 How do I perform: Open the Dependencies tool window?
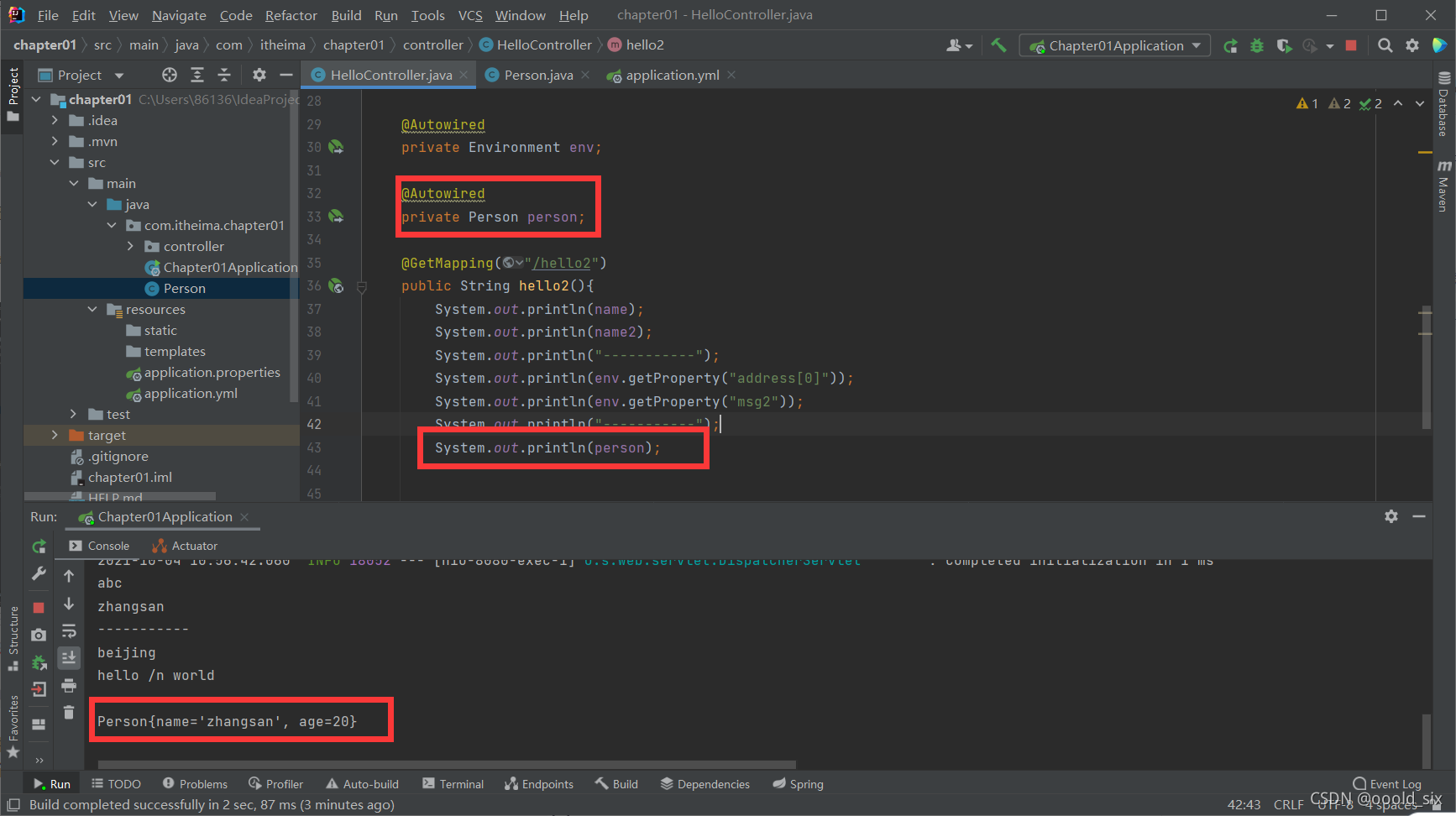(x=705, y=784)
